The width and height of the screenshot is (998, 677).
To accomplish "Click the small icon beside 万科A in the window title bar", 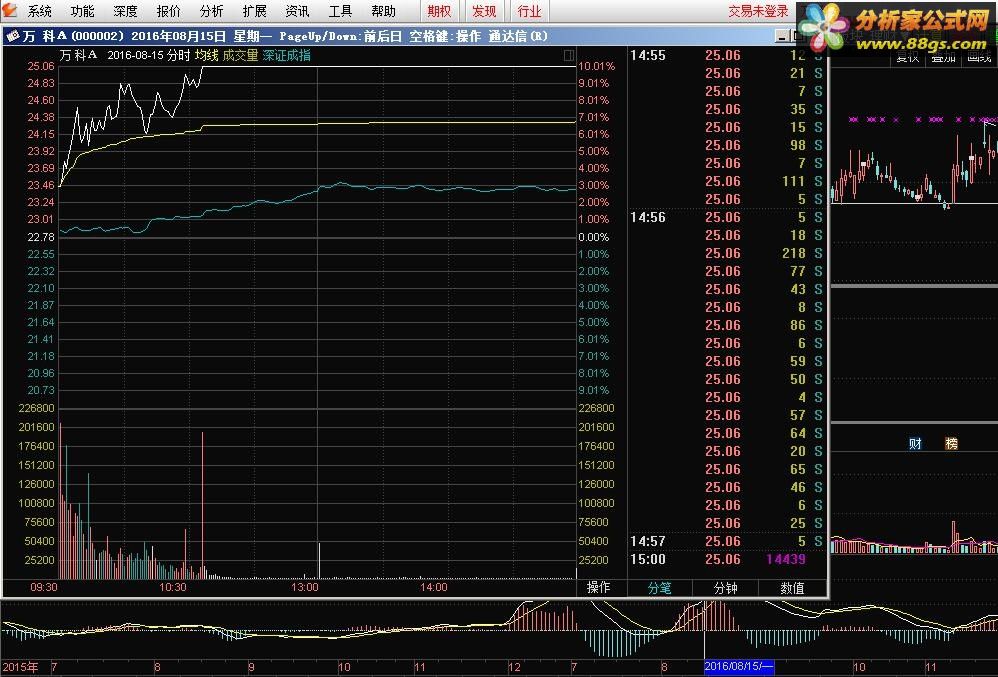I will click(x=12, y=36).
